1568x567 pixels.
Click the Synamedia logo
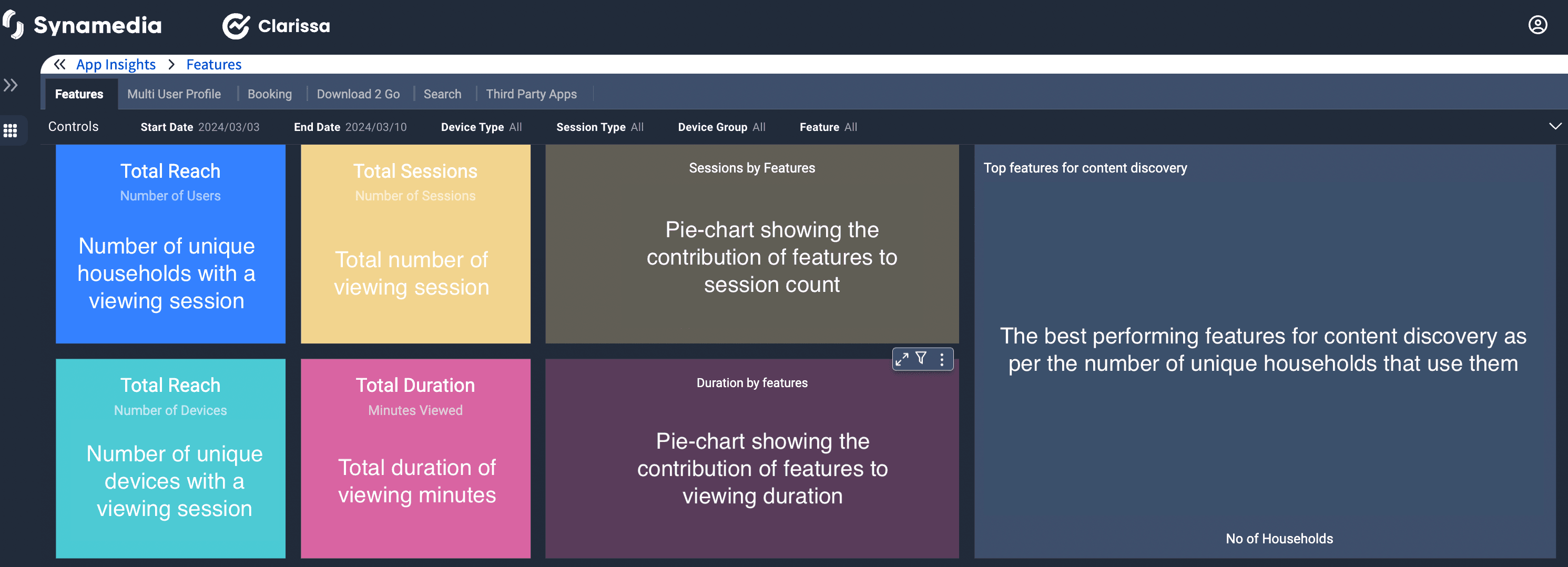[82, 26]
